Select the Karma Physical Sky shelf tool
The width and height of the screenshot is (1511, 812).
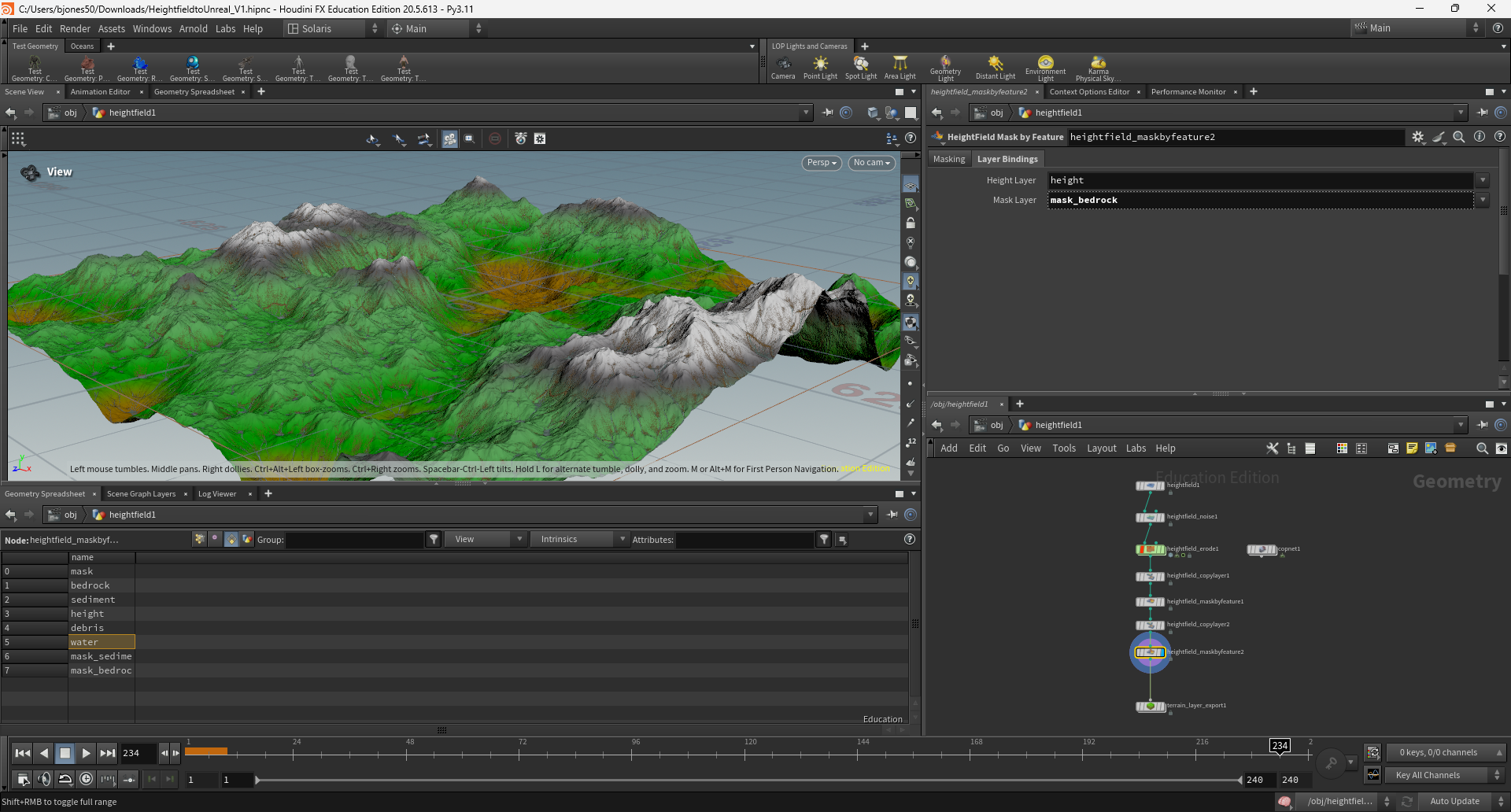click(1097, 67)
